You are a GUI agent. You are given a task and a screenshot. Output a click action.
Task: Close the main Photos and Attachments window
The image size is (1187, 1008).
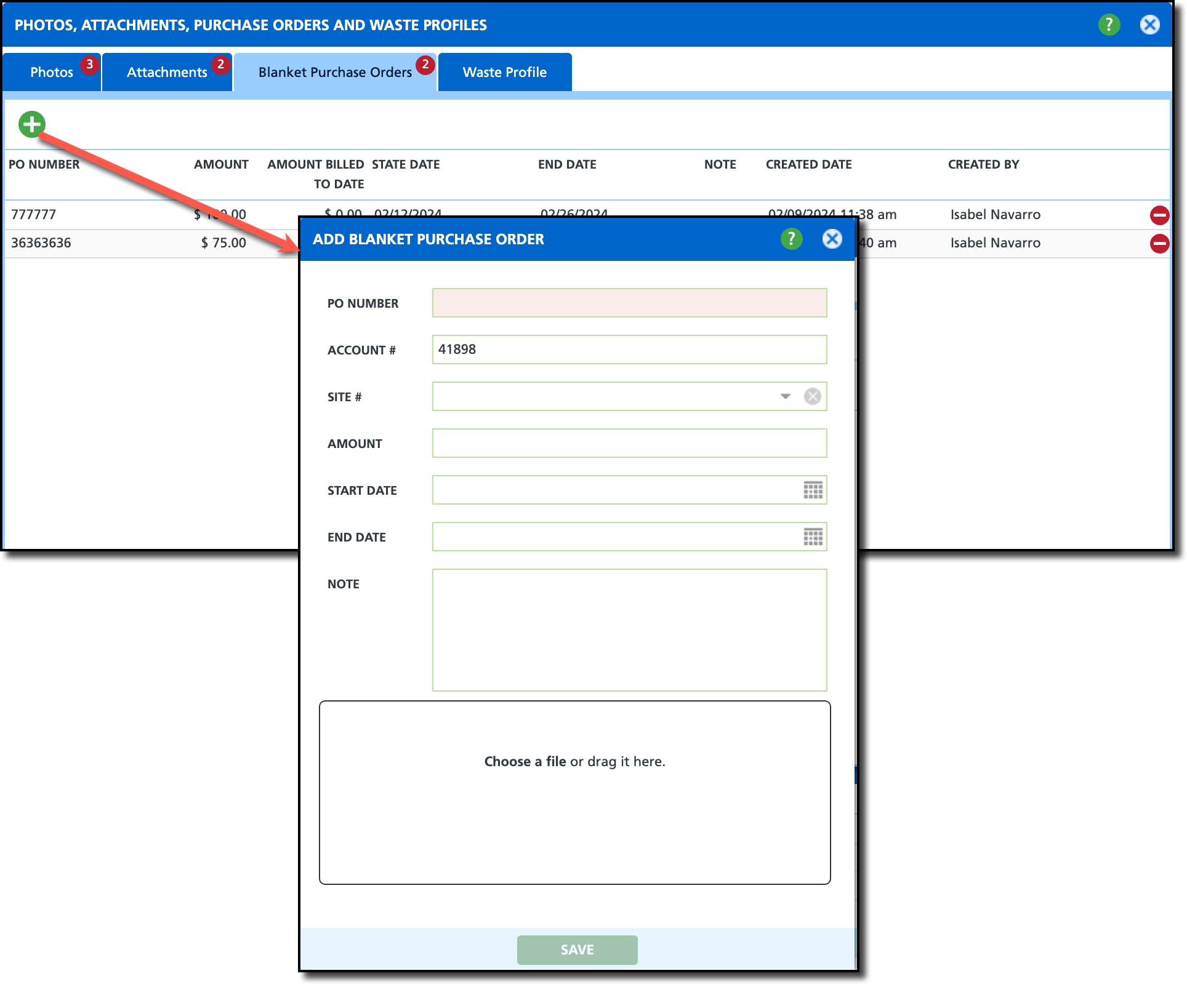1149,25
